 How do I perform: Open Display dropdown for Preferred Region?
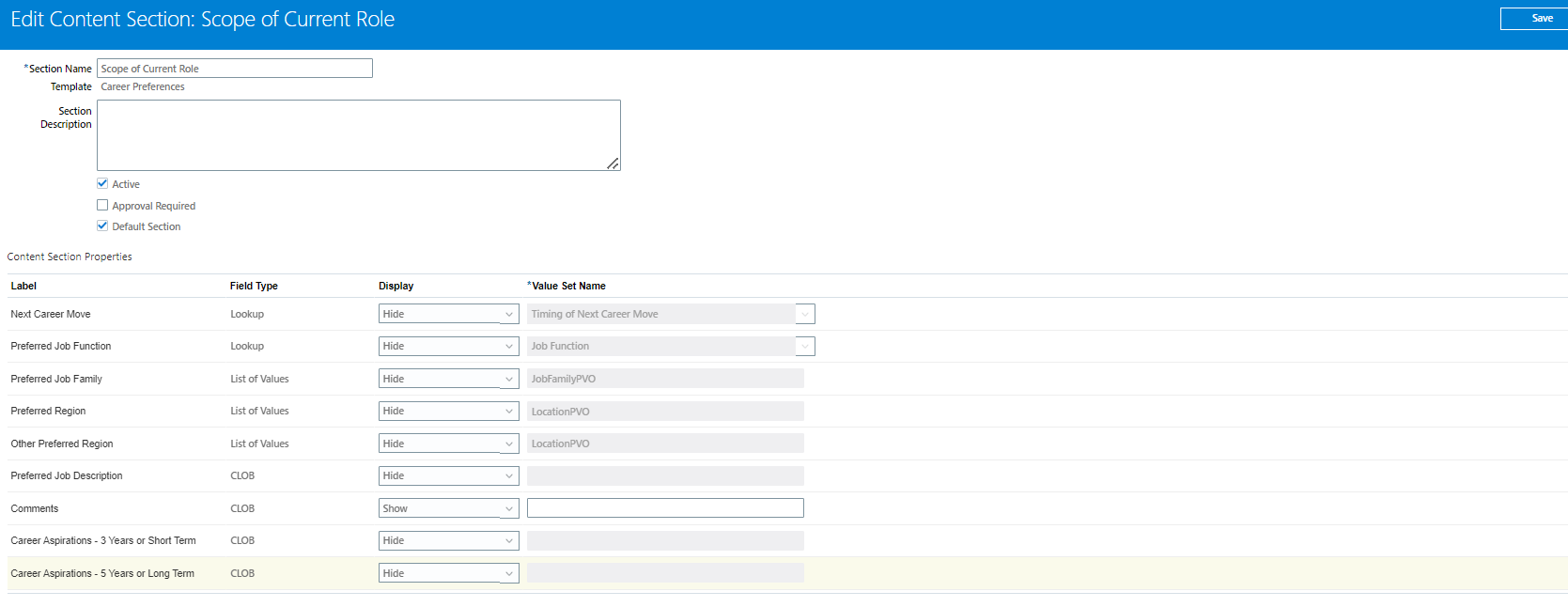click(449, 412)
